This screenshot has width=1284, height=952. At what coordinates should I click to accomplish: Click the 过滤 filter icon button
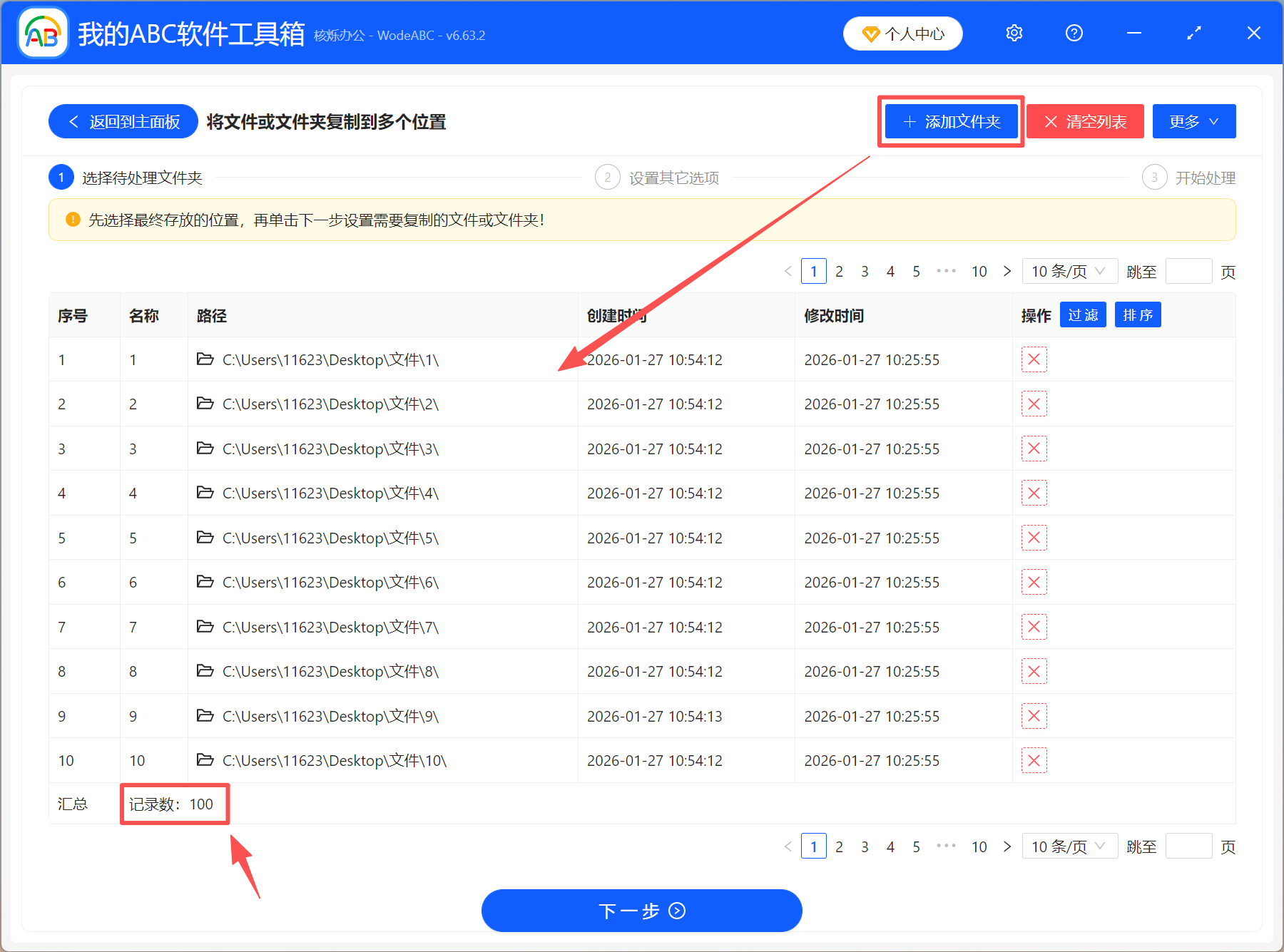point(1082,314)
